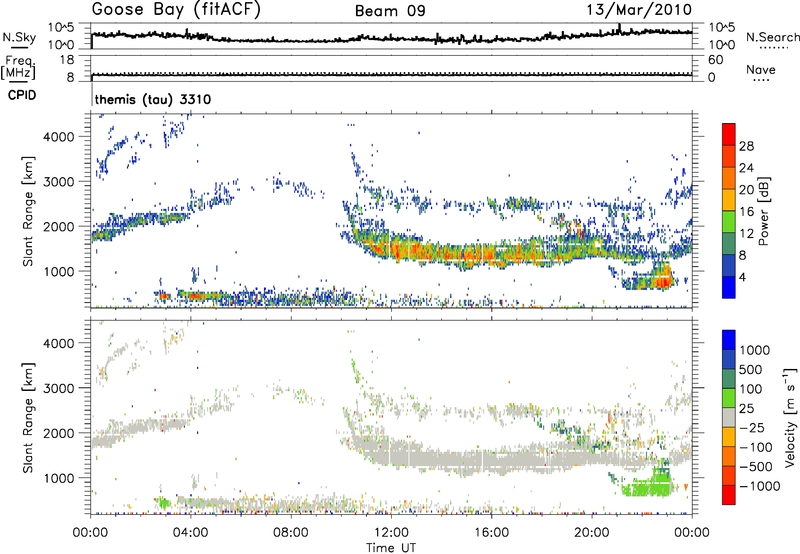Click the 'CPID' row label
800x554 pixels.
pyautogui.click(x=22, y=95)
